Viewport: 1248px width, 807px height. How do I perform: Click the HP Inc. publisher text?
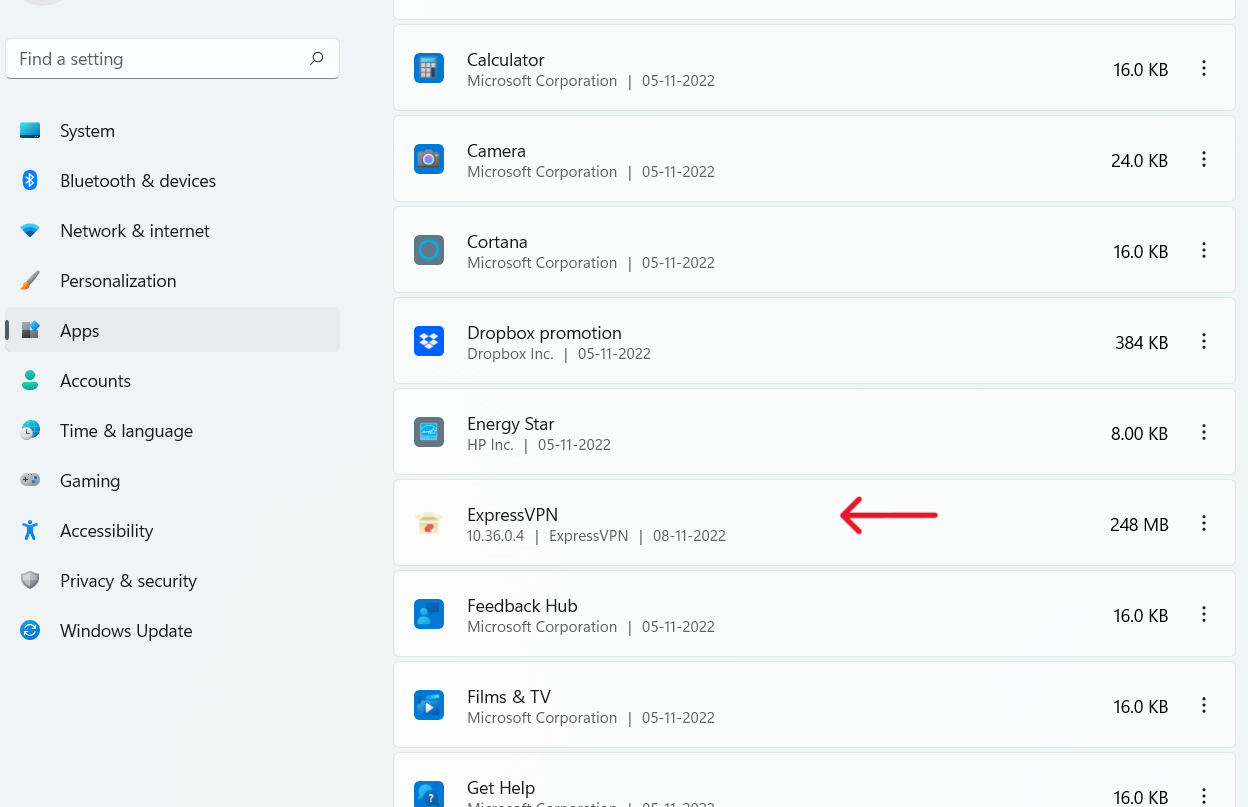point(490,445)
